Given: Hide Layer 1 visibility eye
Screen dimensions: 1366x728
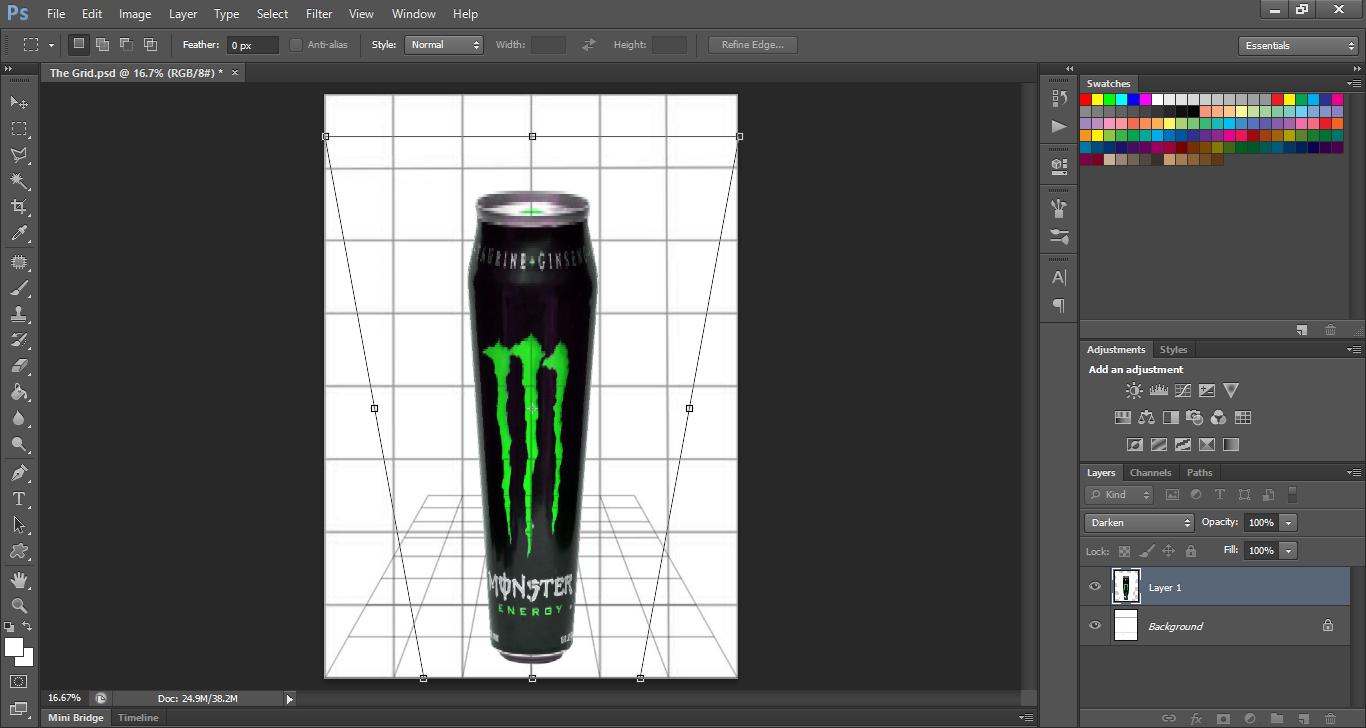Looking at the screenshot, I should tap(1095, 587).
